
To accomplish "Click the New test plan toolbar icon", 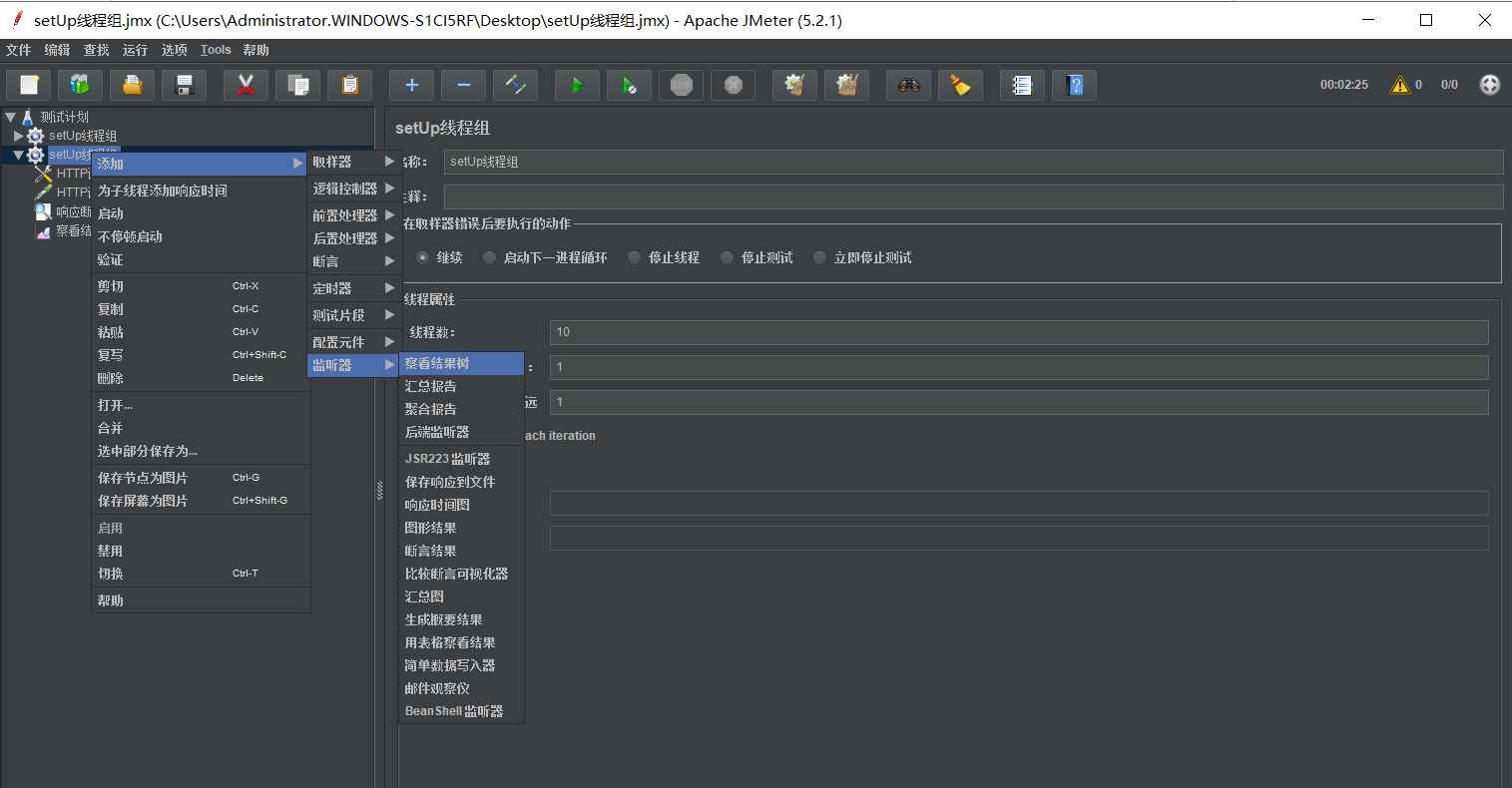I will point(29,85).
